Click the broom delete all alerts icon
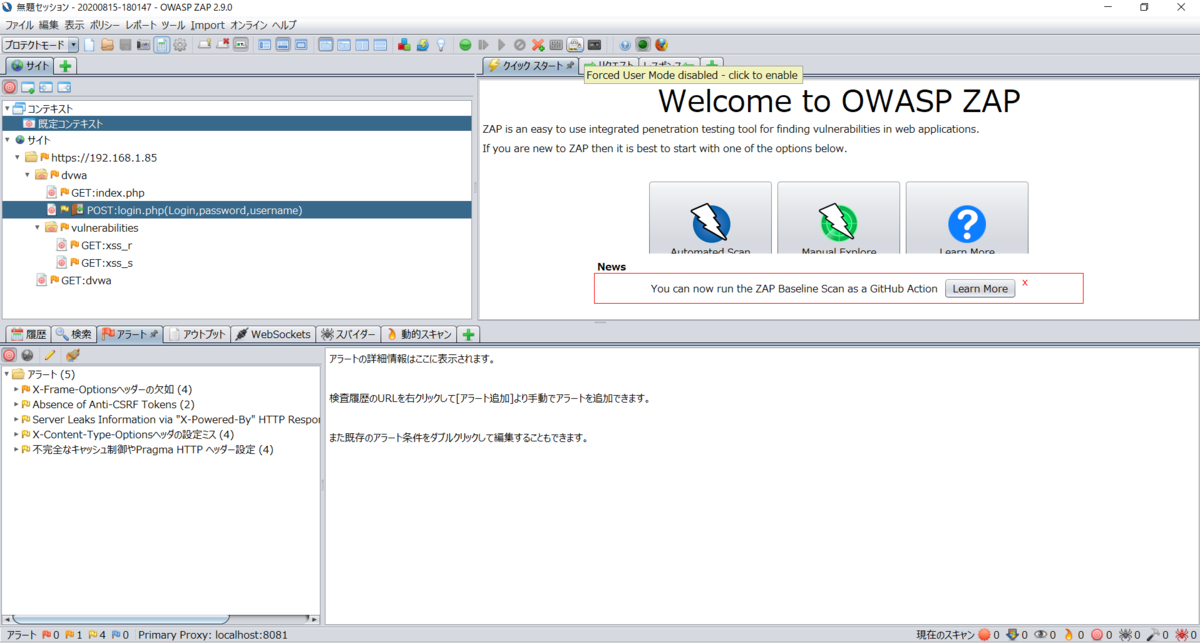 pos(72,355)
